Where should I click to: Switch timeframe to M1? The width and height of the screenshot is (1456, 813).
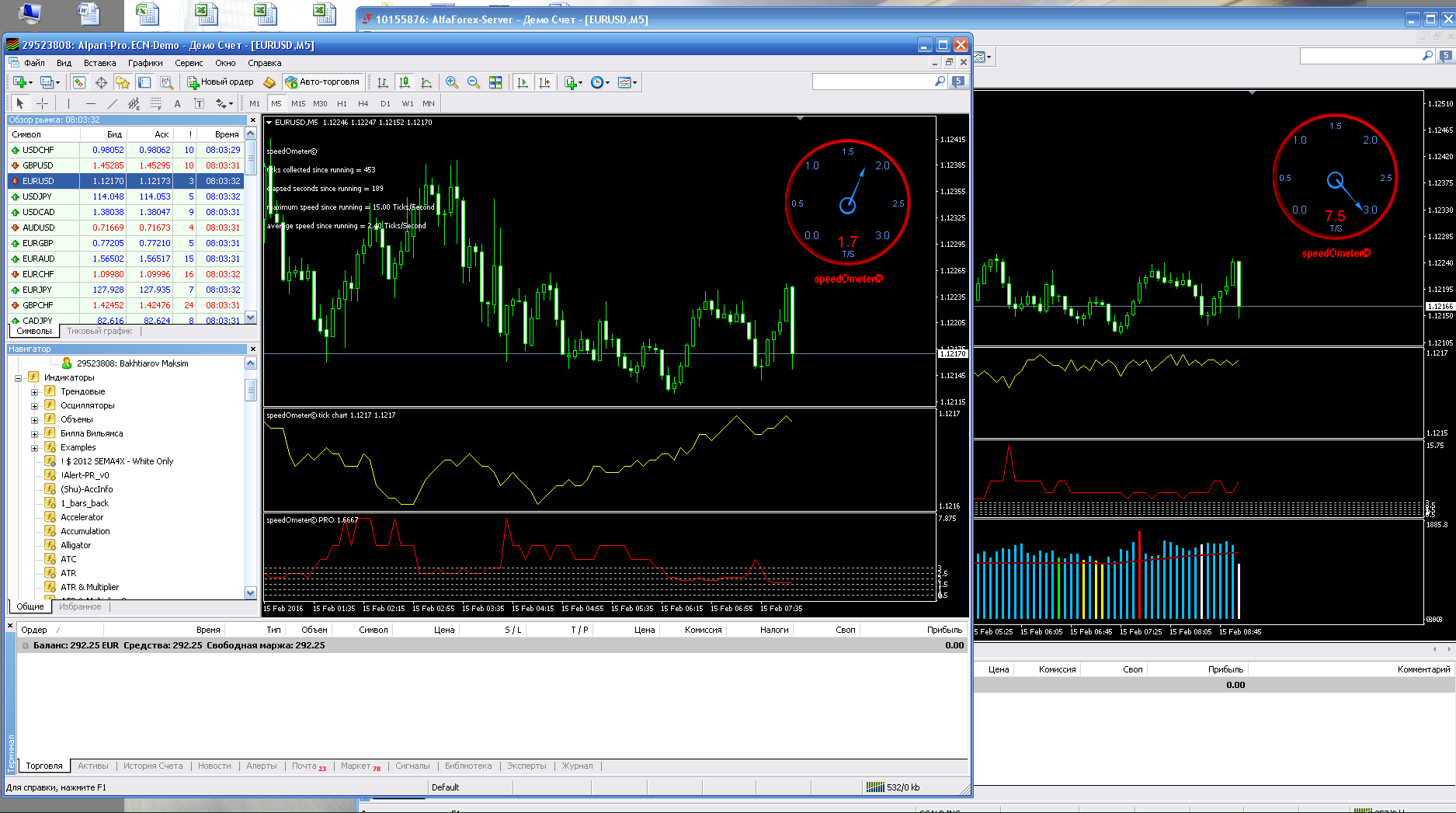[255, 103]
